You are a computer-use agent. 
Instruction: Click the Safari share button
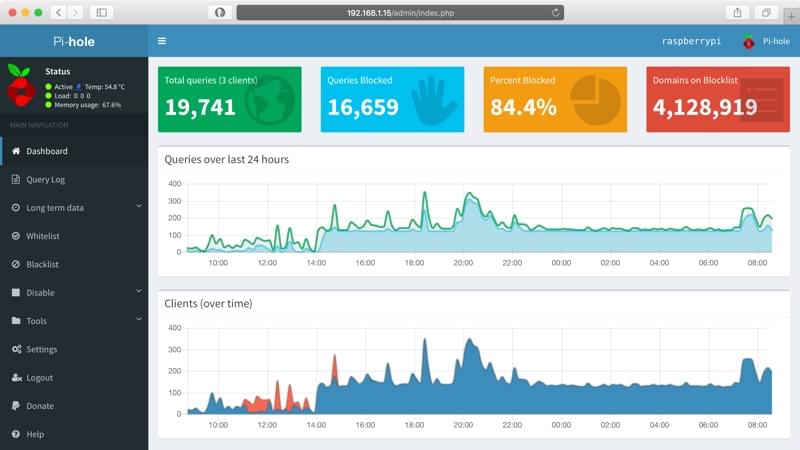click(737, 13)
